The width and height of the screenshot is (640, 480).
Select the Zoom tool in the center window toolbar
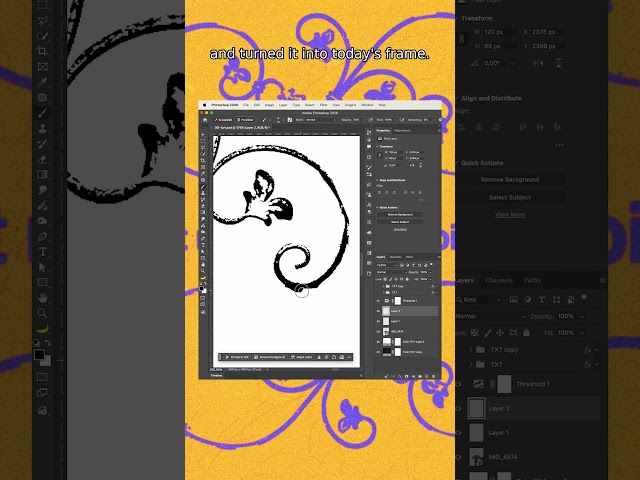tap(203, 271)
